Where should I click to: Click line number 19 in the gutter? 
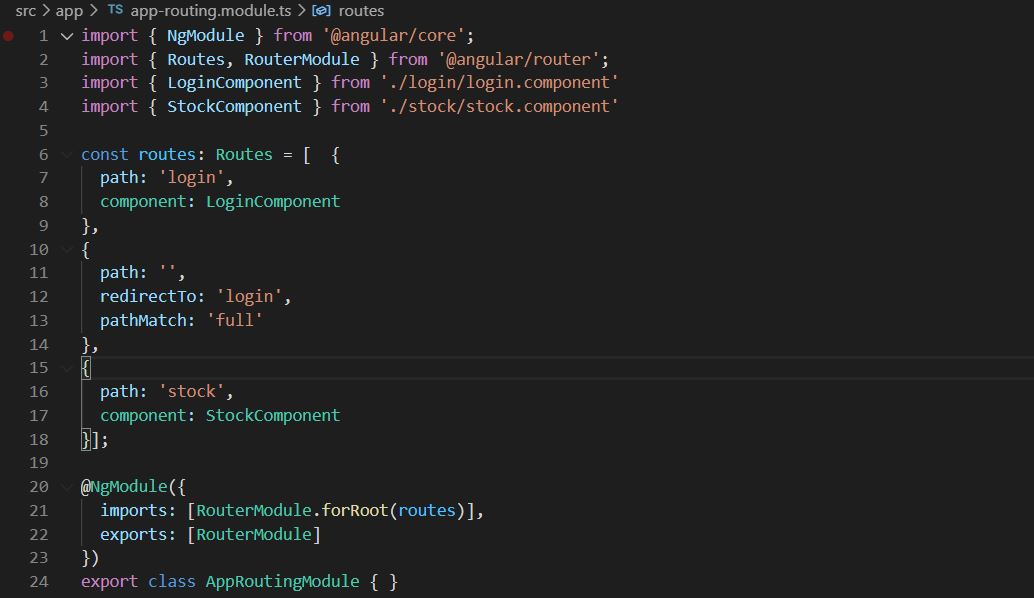point(39,463)
